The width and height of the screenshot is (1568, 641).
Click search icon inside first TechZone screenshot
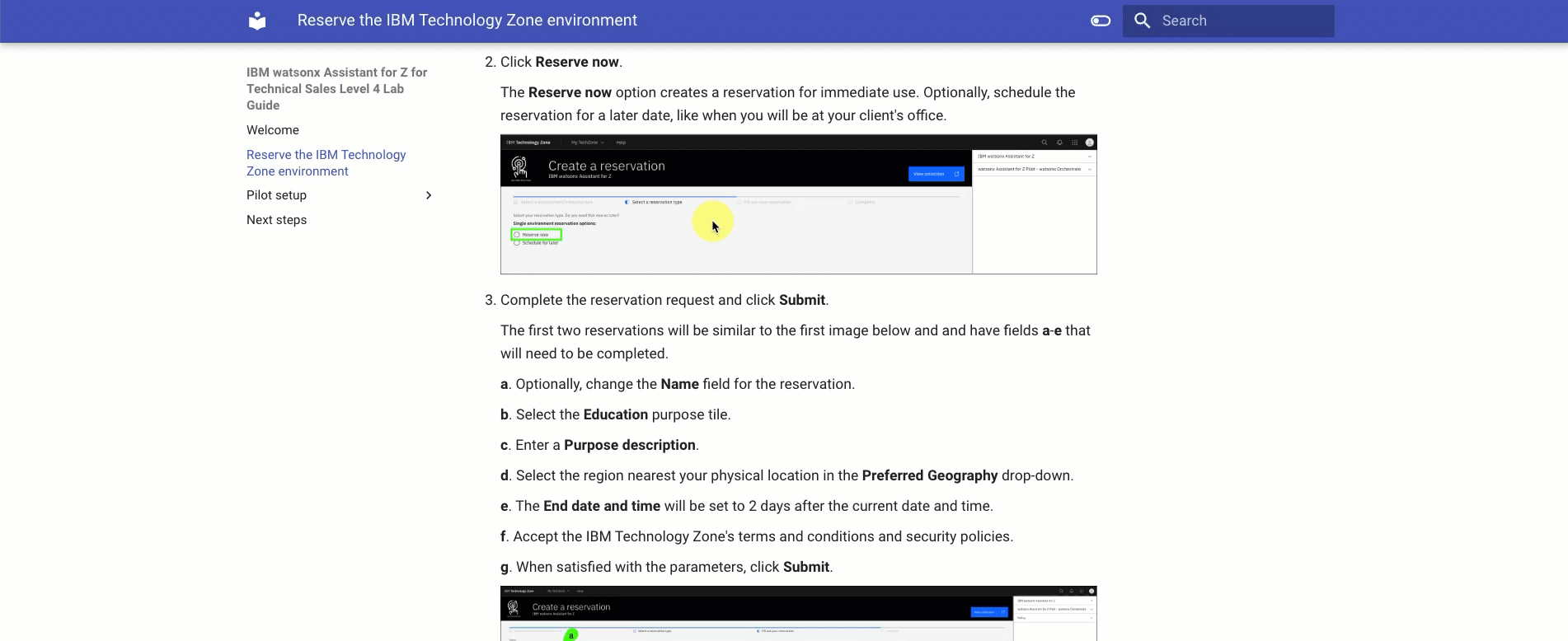coord(1045,143)
